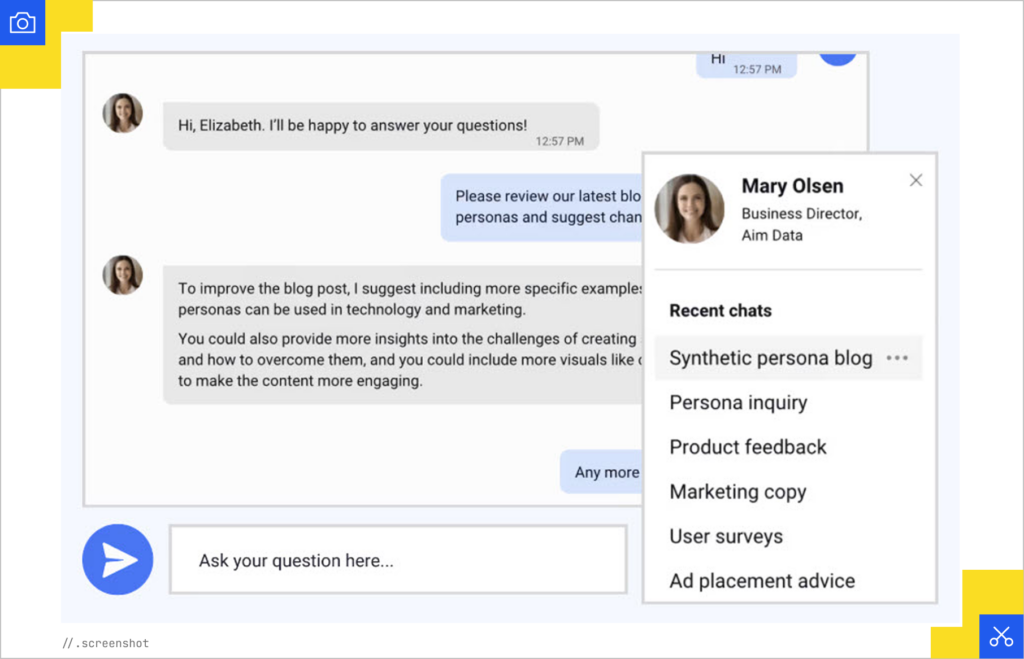Click the Any more message bubble

pos(601,472)
